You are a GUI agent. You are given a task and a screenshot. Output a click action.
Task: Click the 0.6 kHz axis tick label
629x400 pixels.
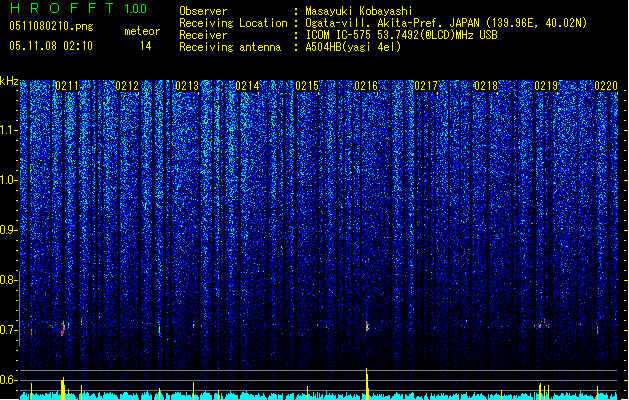tap(9, 380)
